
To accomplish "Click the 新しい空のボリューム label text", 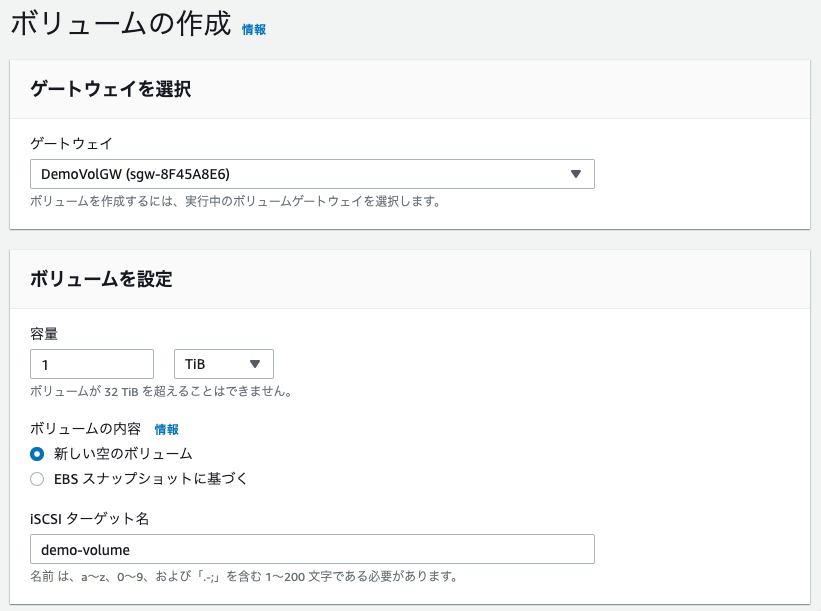I will 123,454.
